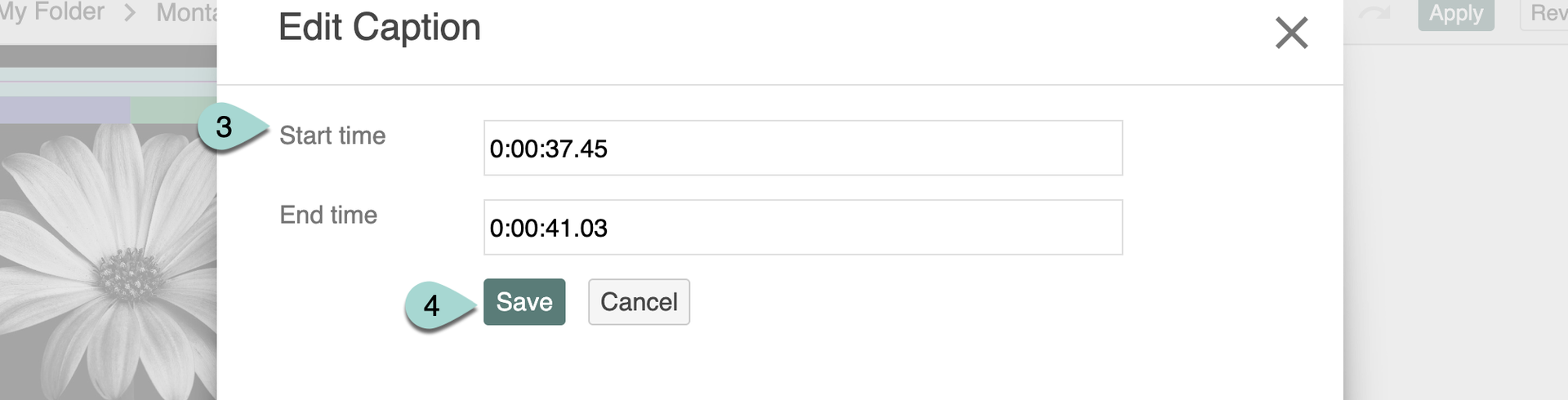Select the green timeline segment
1568x400 pixels.
(172, 110)
